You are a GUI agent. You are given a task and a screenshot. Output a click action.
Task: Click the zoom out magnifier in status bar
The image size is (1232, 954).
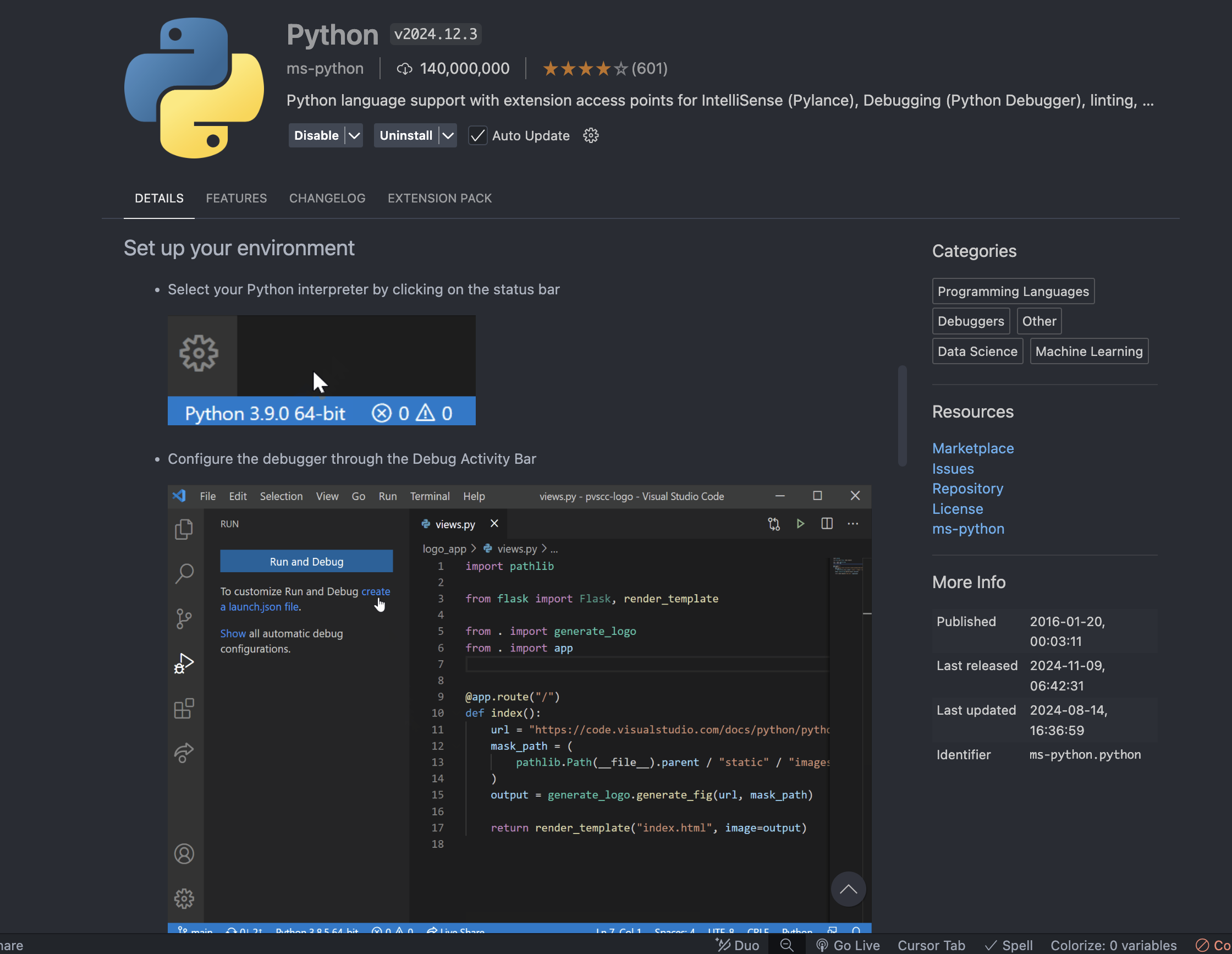pos(787,945)
